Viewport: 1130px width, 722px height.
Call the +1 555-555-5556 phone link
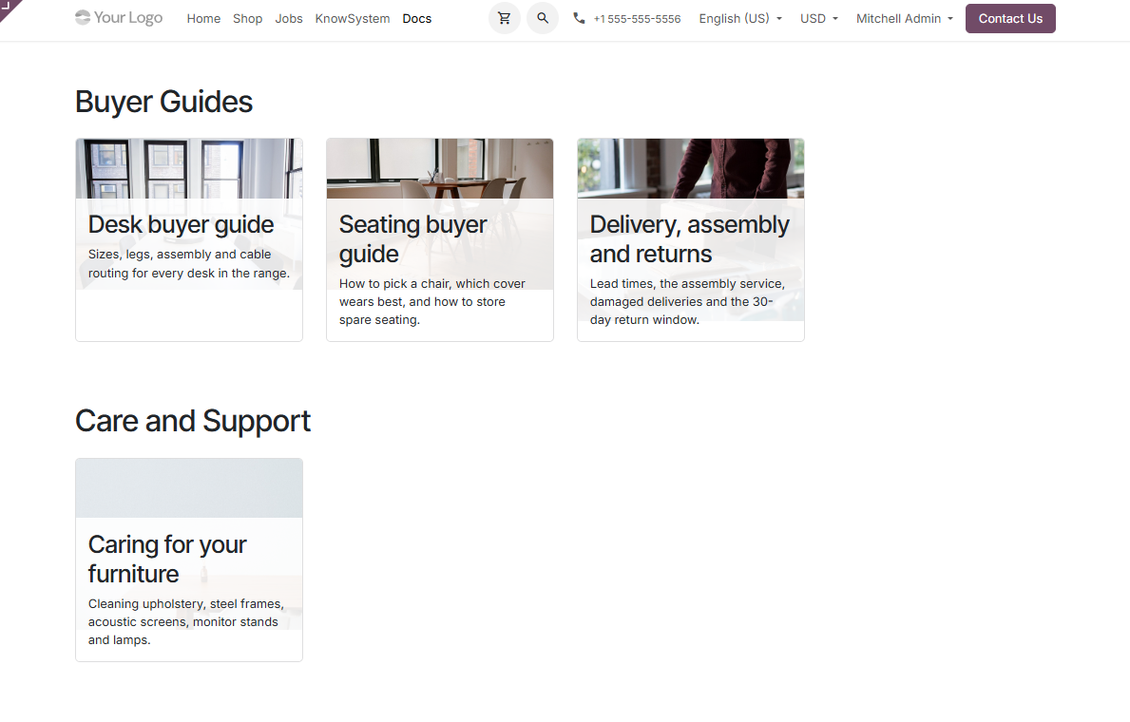tap(637, 19)
